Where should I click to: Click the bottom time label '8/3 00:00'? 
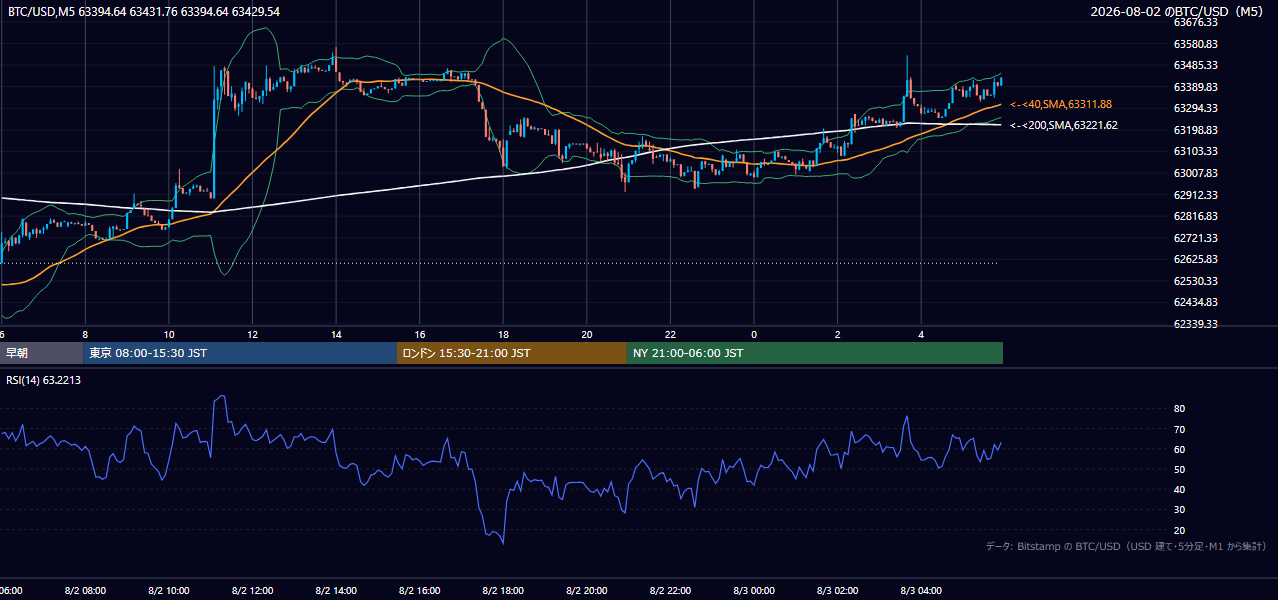[754, 591]
